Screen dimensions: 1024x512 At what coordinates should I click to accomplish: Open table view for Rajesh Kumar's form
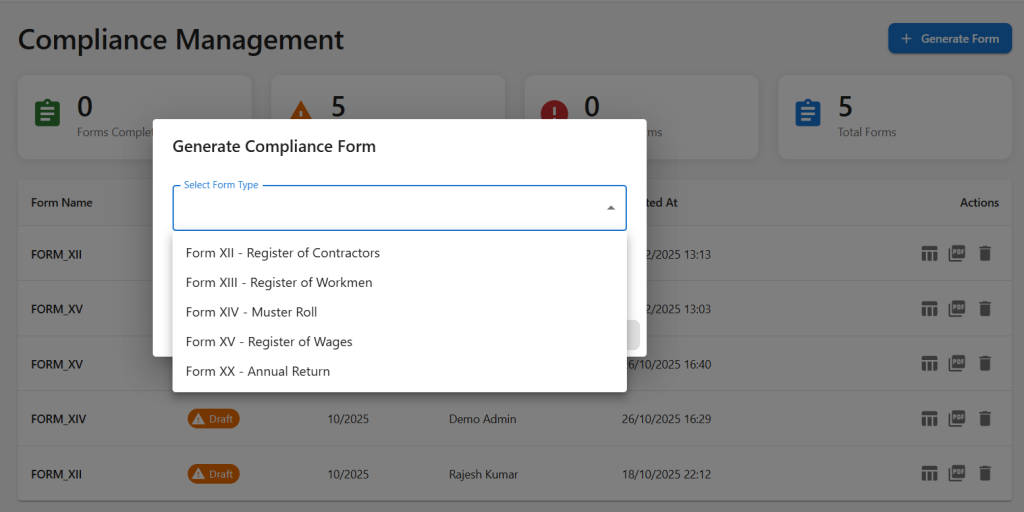[929, 474]
